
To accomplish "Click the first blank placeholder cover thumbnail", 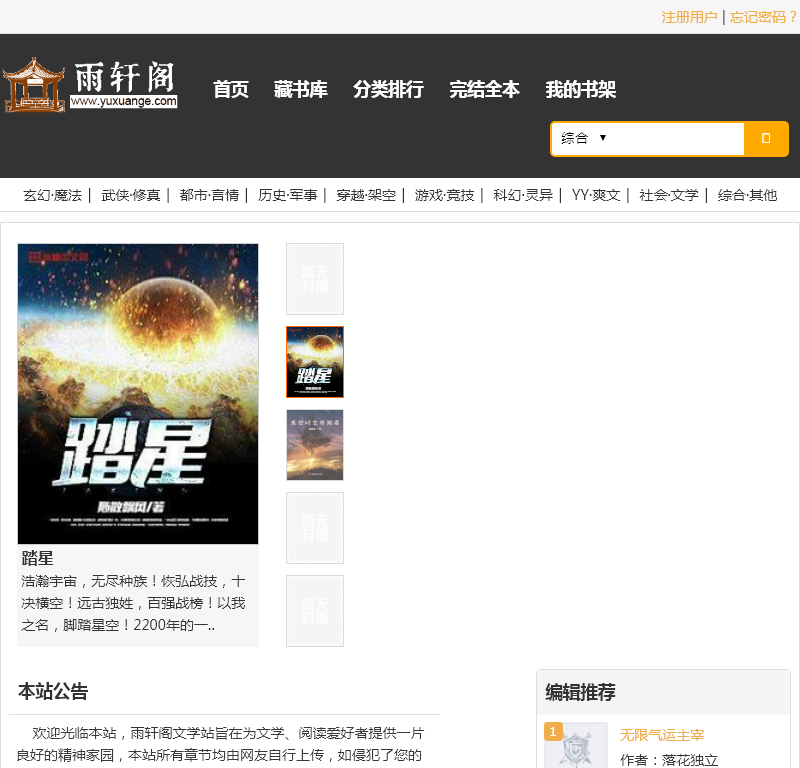I will point(315,279).
